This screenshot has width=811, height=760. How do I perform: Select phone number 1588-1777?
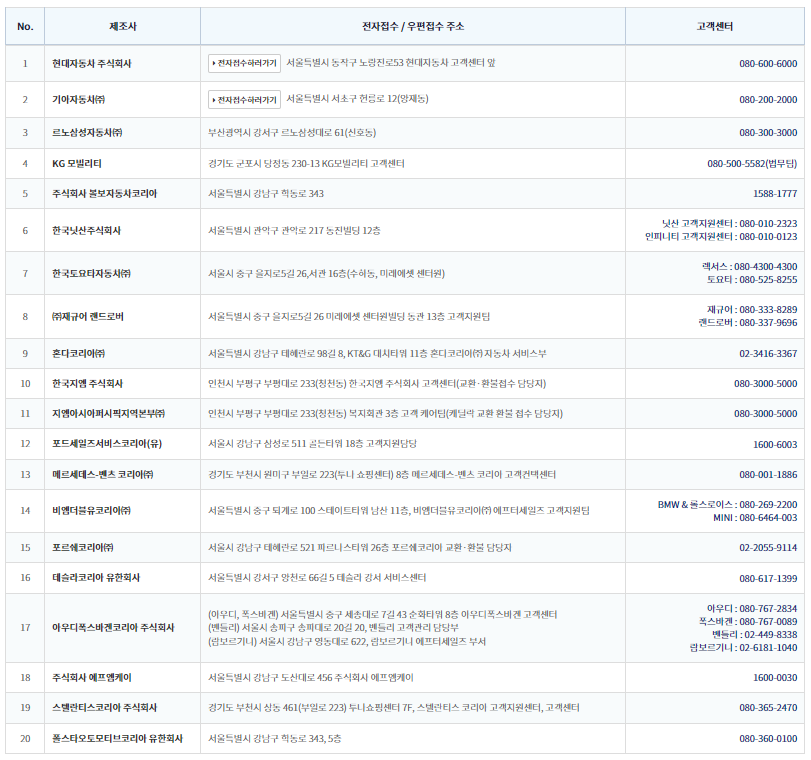775,193
